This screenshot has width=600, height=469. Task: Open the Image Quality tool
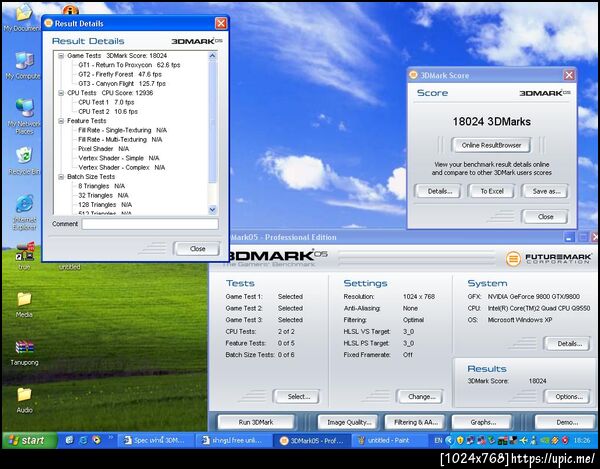(x=349, y=422)
